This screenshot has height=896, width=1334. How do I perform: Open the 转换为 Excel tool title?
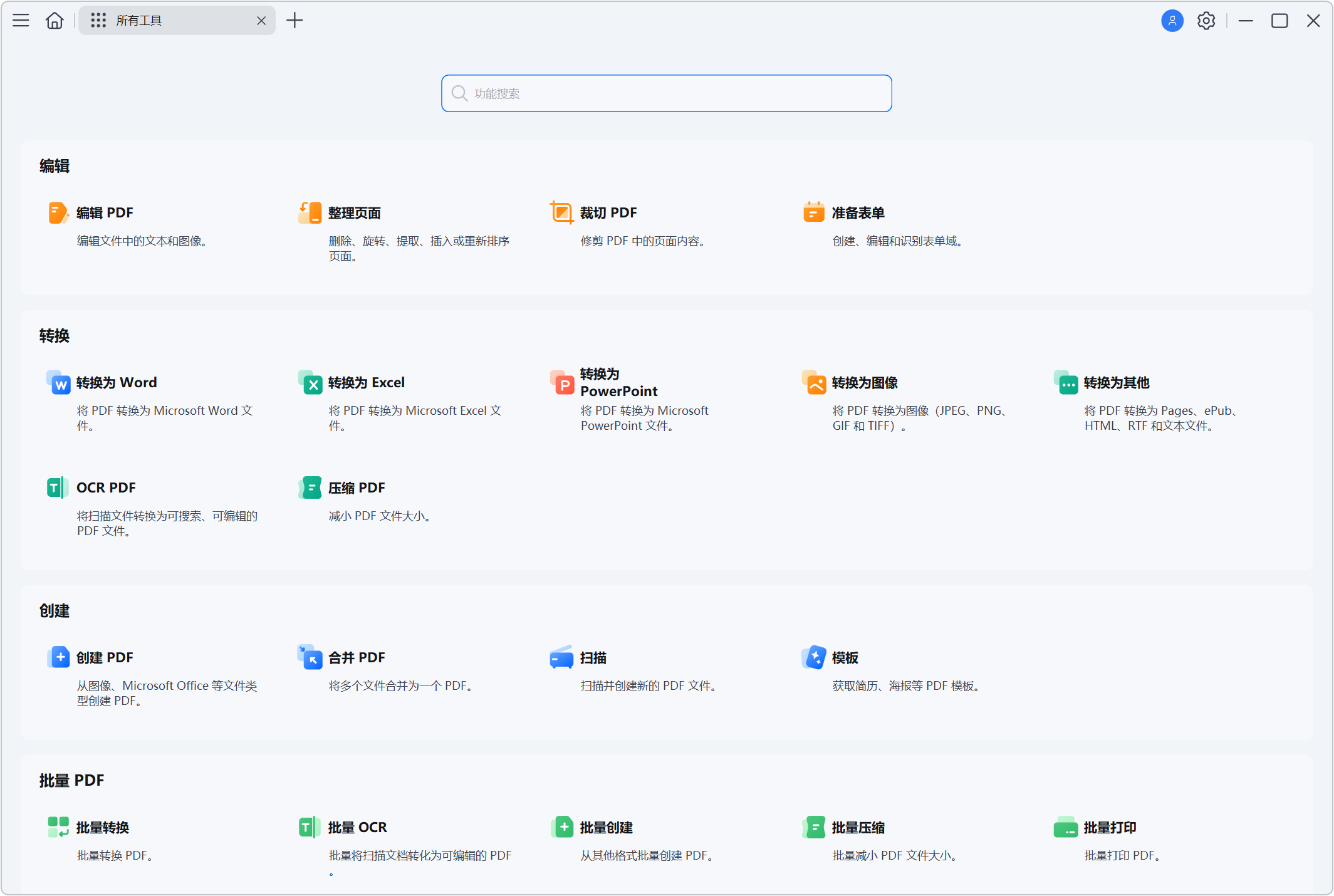coord(367,383)
